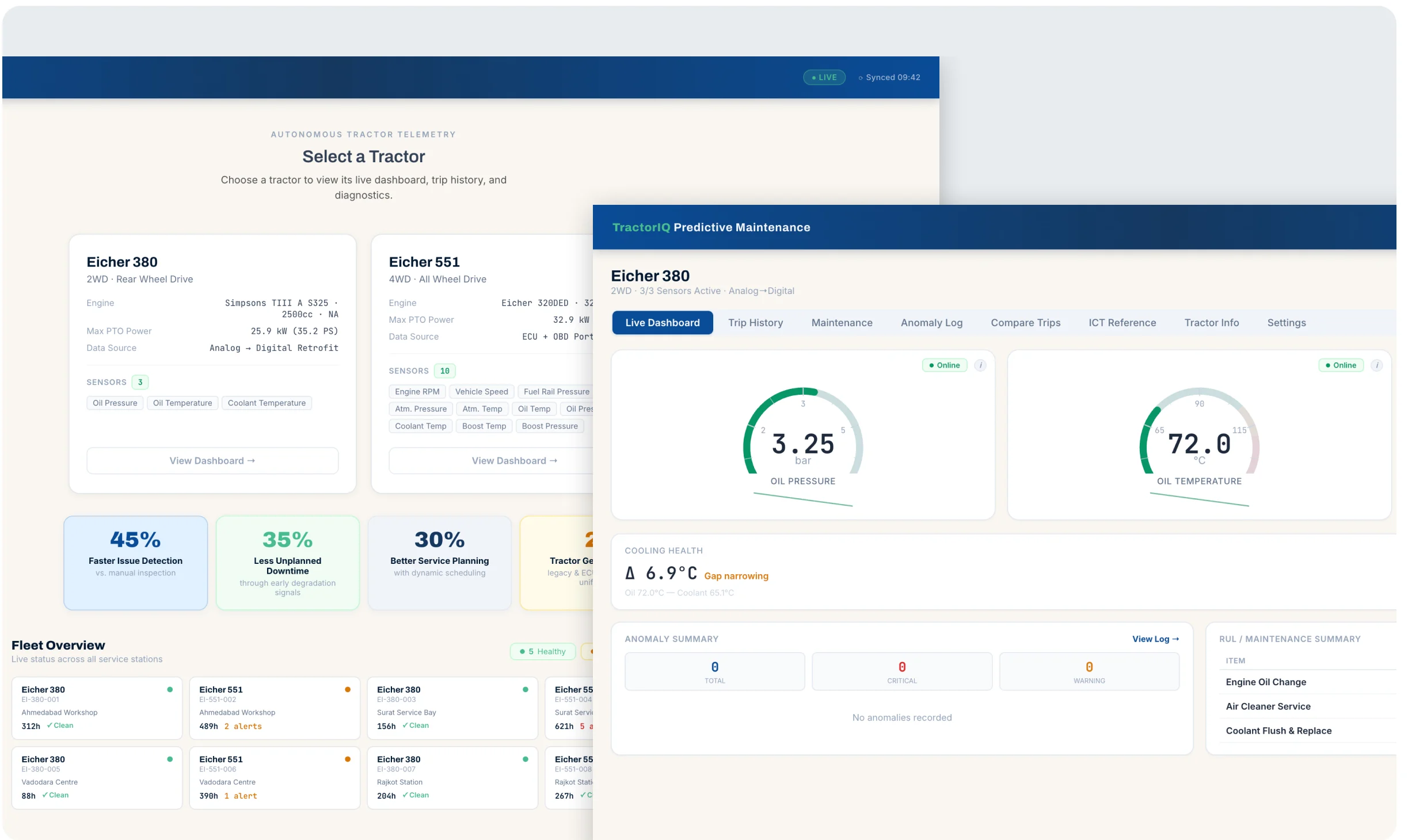Open the Maintenance tab
This screenshot has height=840, width=1408.
(842, 323)
